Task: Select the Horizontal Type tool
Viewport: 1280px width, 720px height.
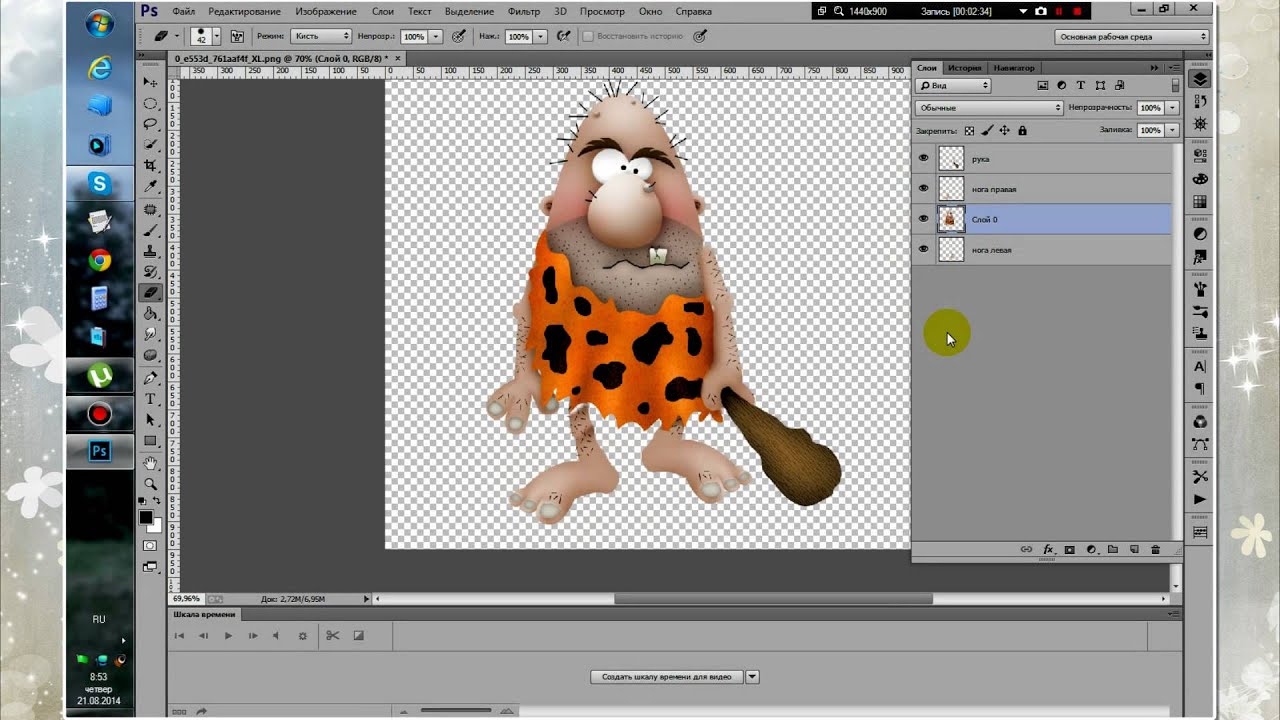Action: (x=151, y=399)
